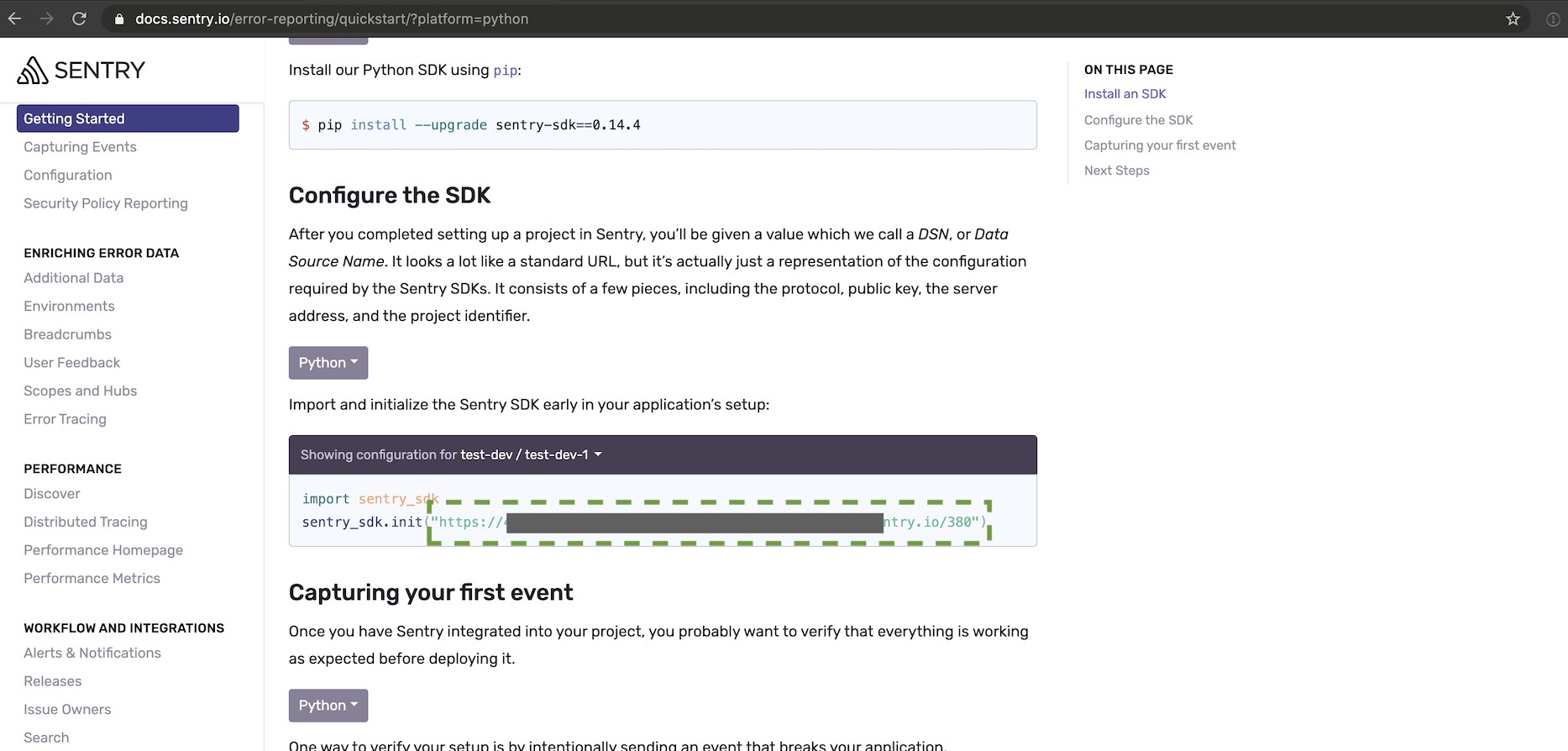The height and width of the screenshot is (751, 1568).
Task: Open Configuration in sidebar
Action: [68, 175]
